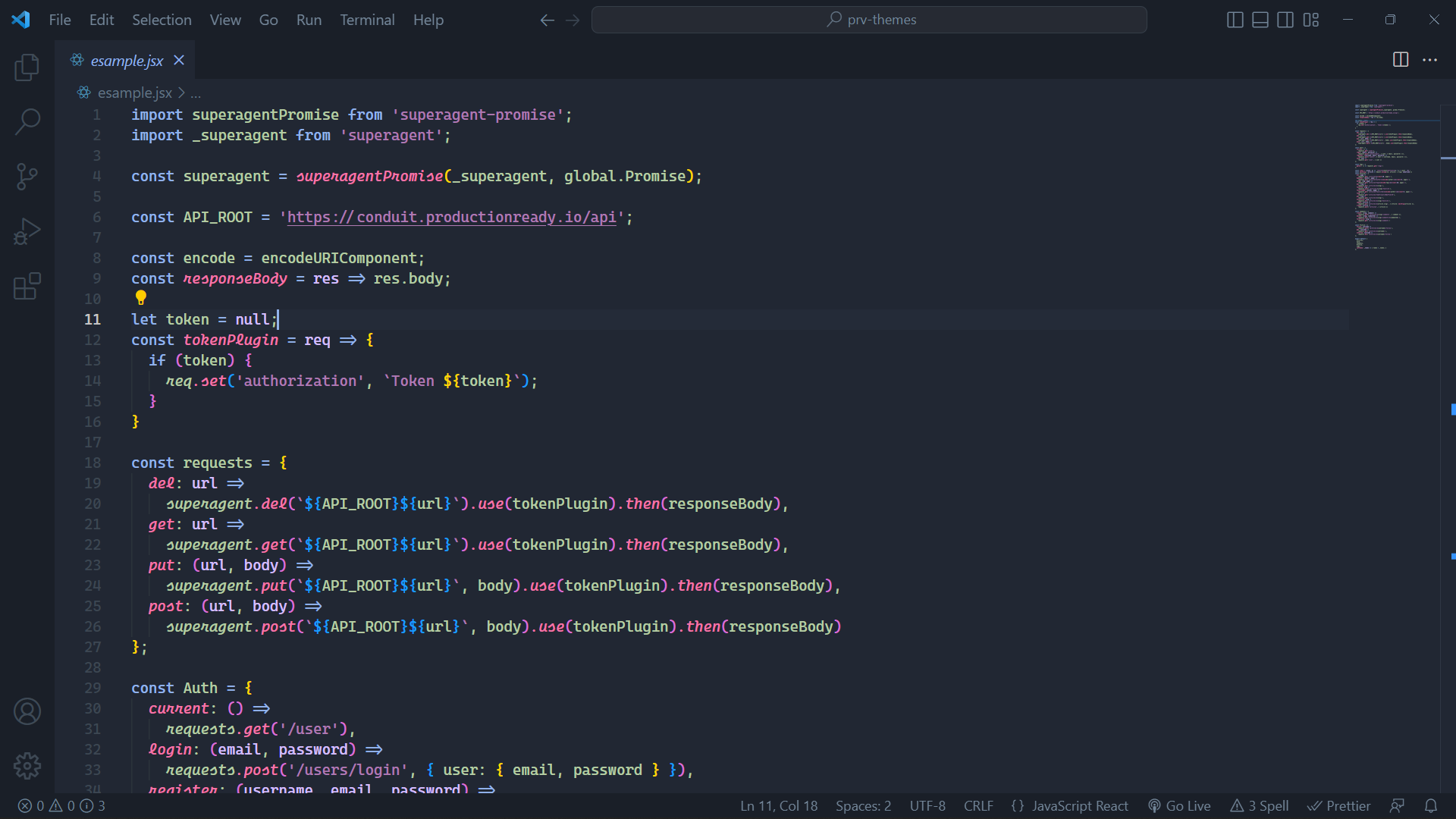Split the editor to the right
1456x819 pixels.
(x=1401, y=60)
